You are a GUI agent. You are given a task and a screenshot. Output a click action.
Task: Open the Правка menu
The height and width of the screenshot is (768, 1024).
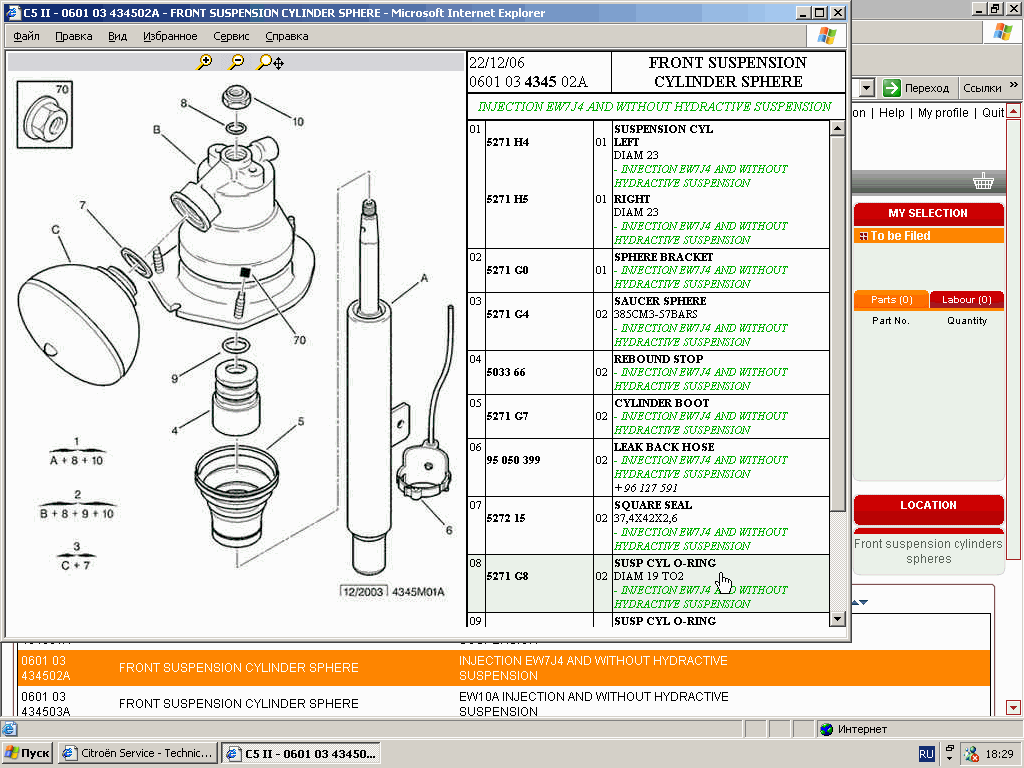click(x=74, y=36)
